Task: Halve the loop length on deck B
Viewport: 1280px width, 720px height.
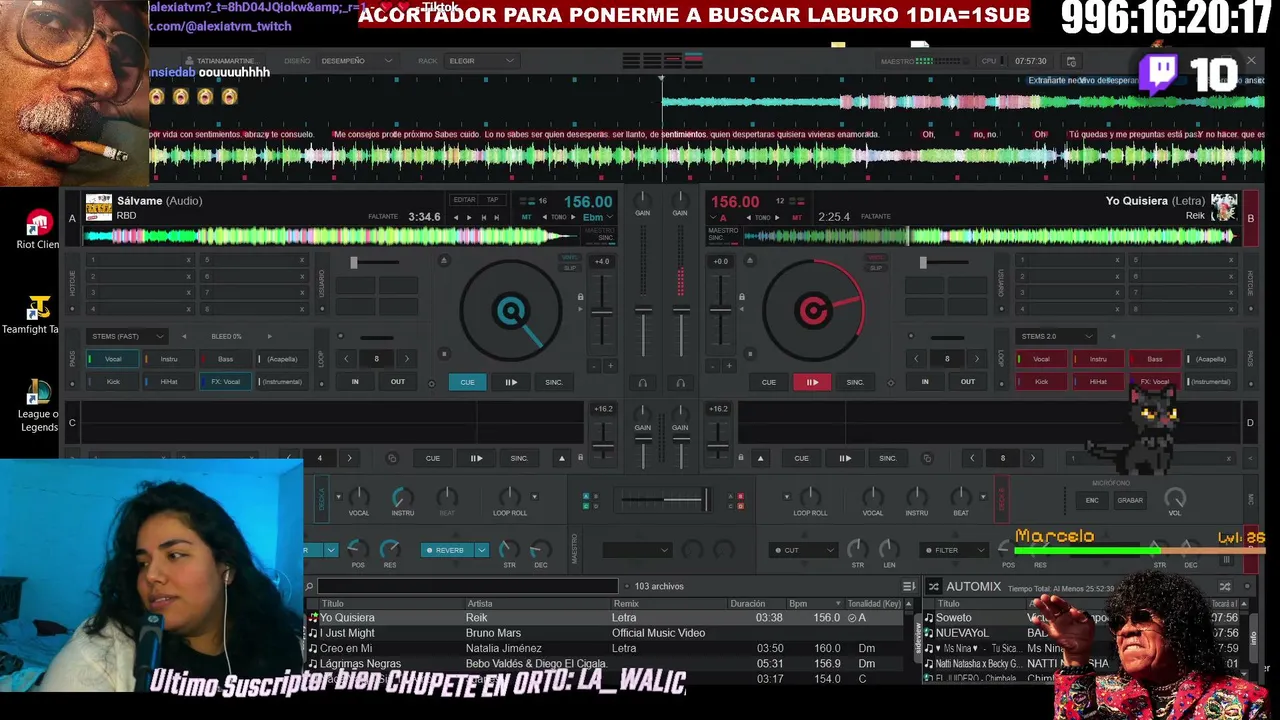Action: point(916,358)
